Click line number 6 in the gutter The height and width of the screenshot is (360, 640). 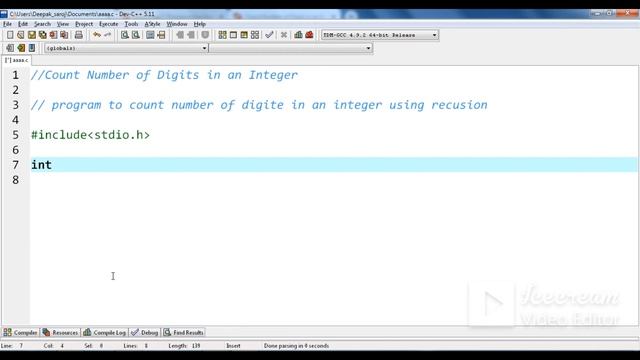16,150
